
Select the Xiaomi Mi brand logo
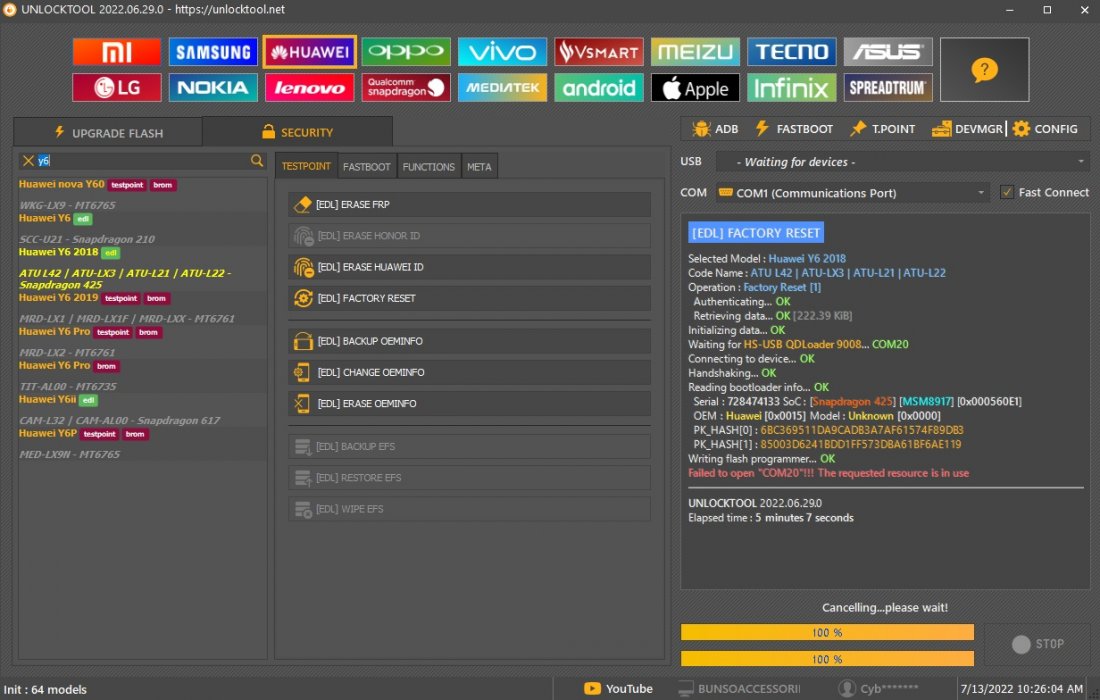[116, 52]
